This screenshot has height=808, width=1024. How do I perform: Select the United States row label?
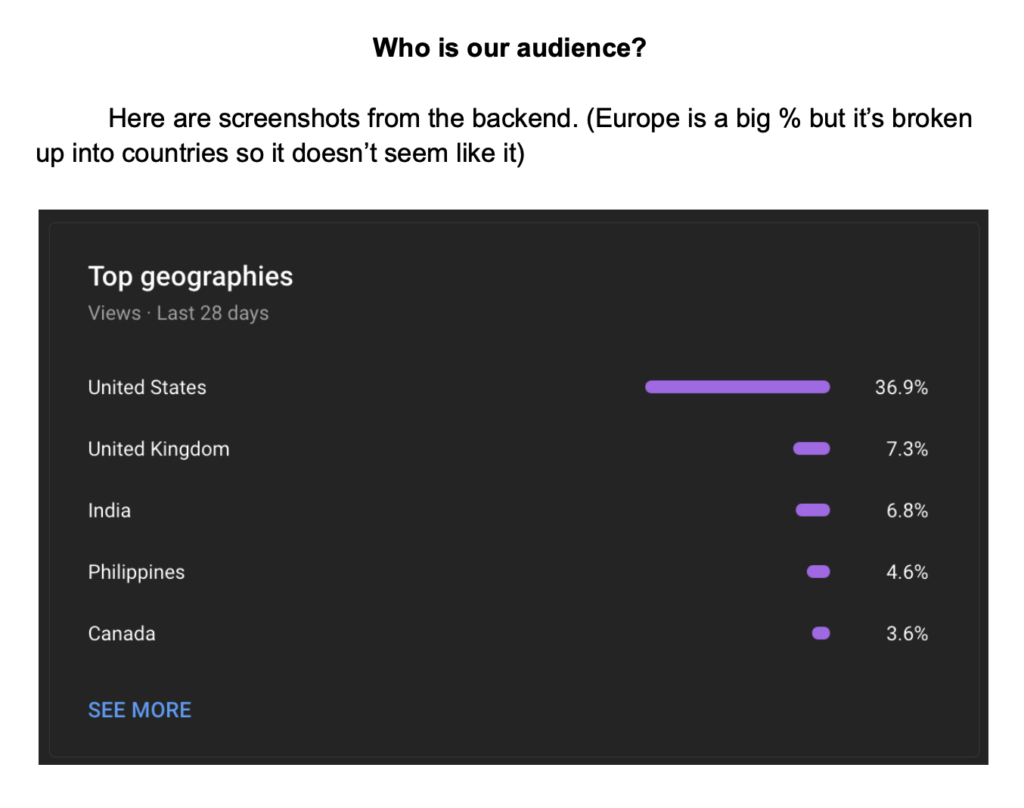click(147, 387)
